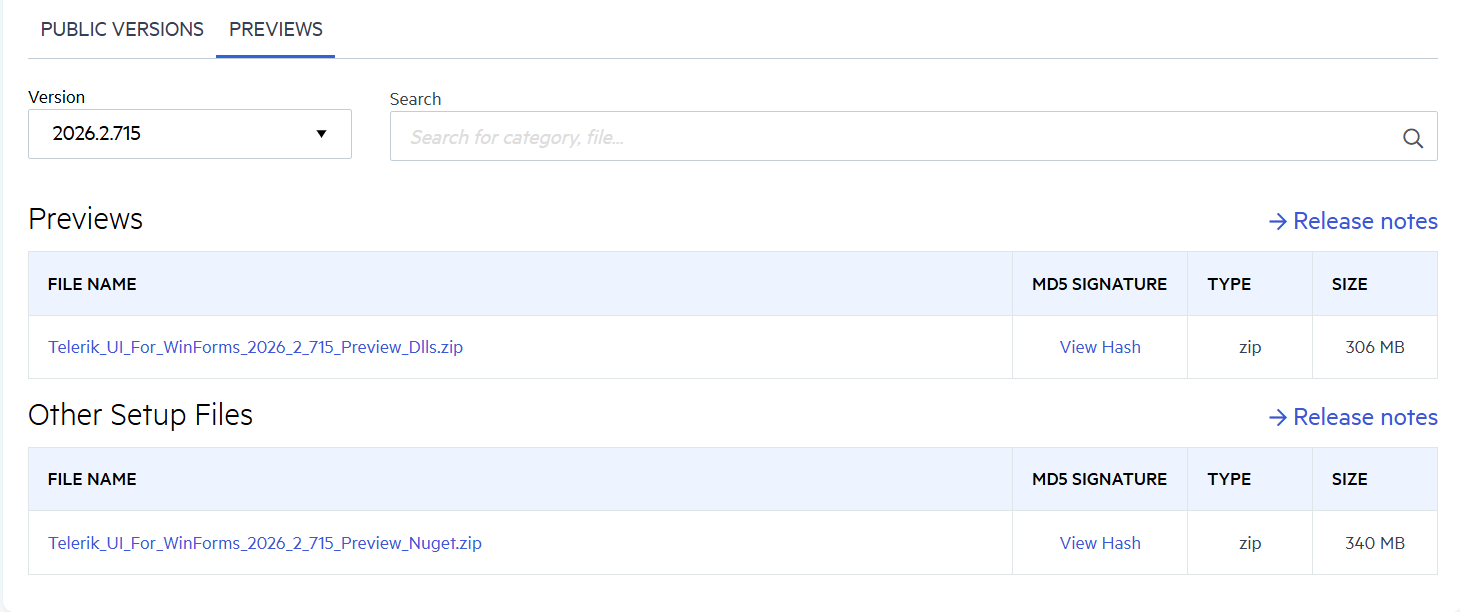Click the magnifier icon in the search box
Screen dimensions: 1460x612
pyautogui.click(x=1412, y=138)
